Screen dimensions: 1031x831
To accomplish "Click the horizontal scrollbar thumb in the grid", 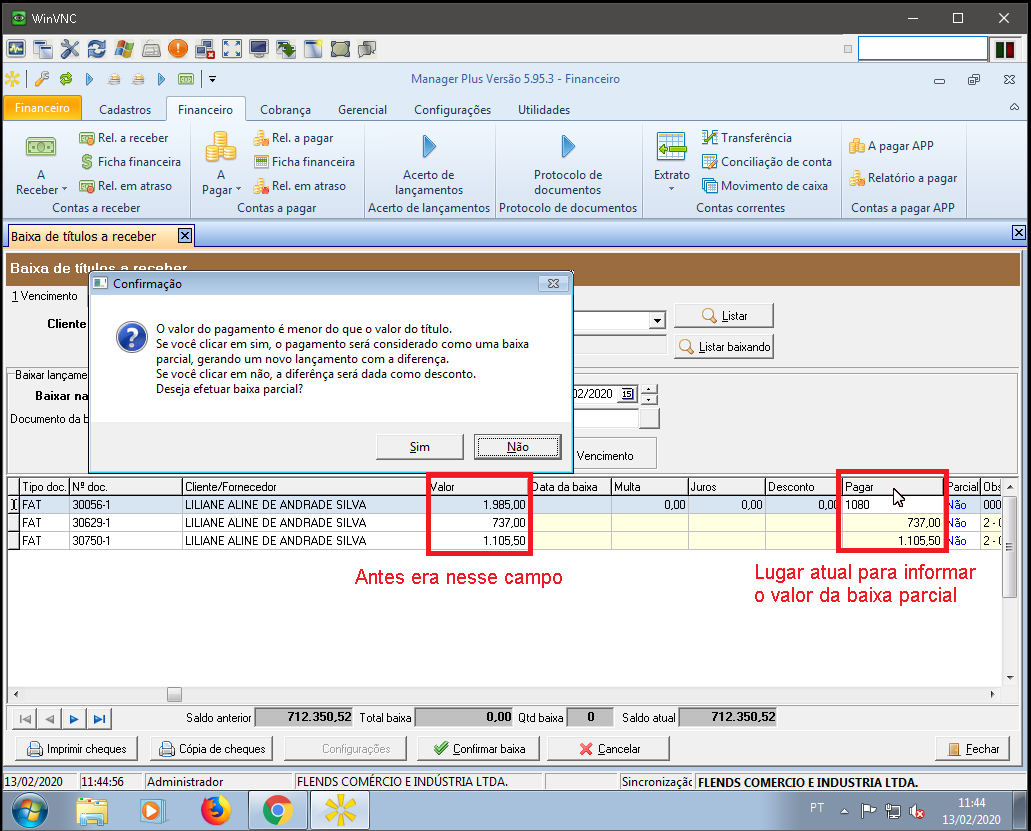I will tap(174, 694).
